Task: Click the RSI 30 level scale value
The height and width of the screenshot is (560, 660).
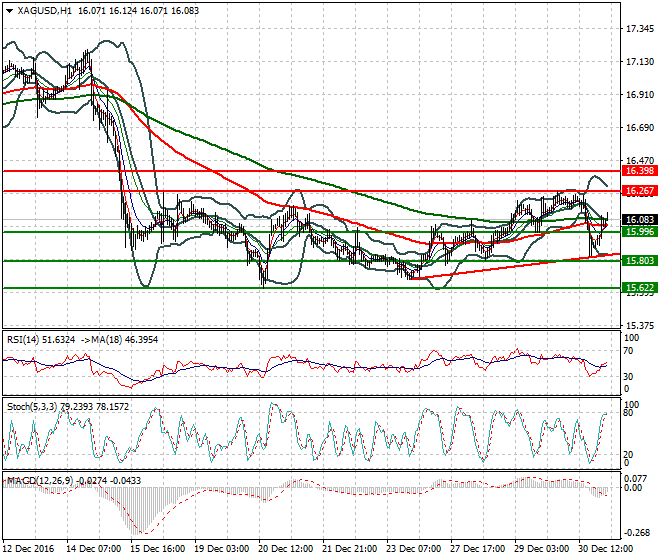Action: pyautogui.click(x=628, y=376)
